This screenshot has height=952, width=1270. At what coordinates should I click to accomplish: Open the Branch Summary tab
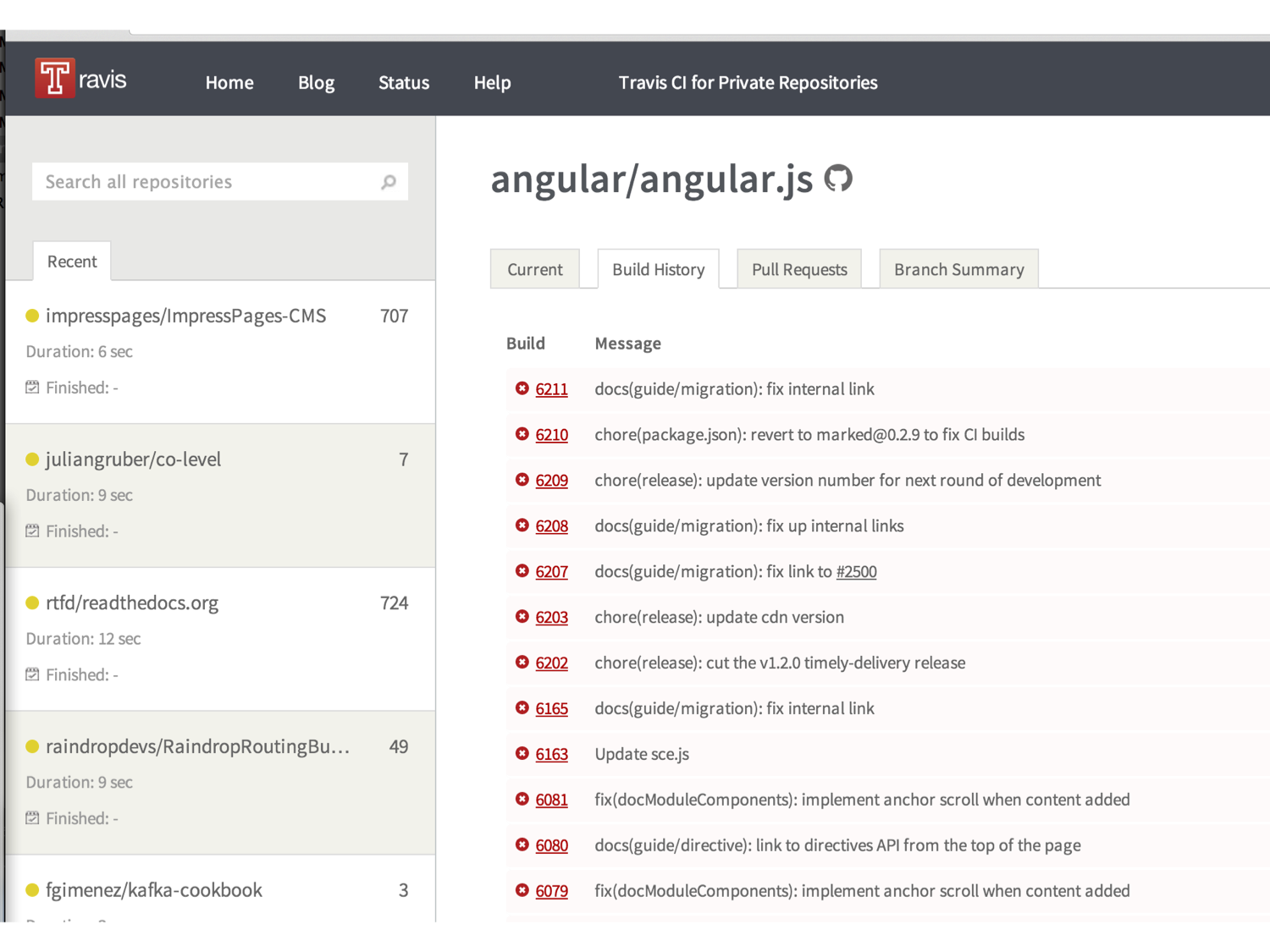click(x=959, y=269)
